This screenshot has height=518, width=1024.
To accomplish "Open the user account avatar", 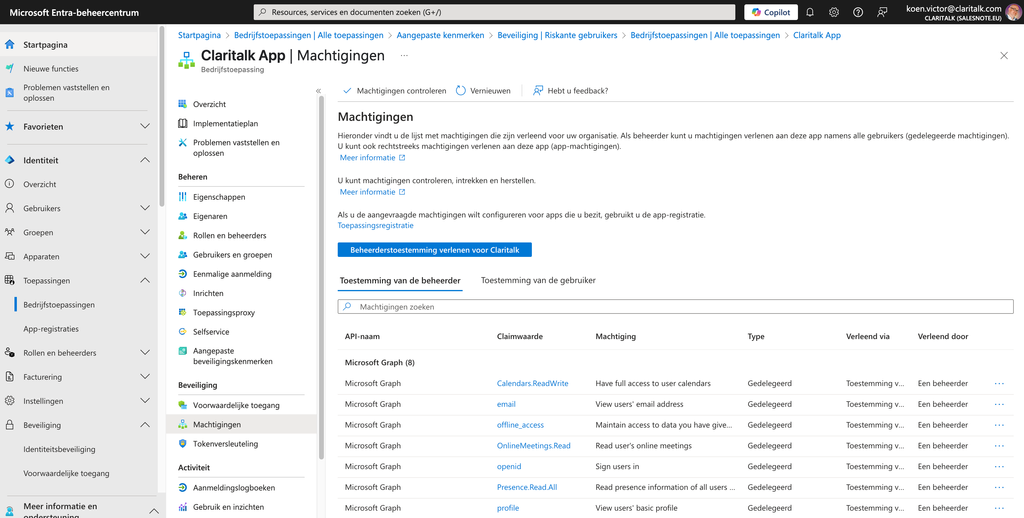I will [1013, 12].
